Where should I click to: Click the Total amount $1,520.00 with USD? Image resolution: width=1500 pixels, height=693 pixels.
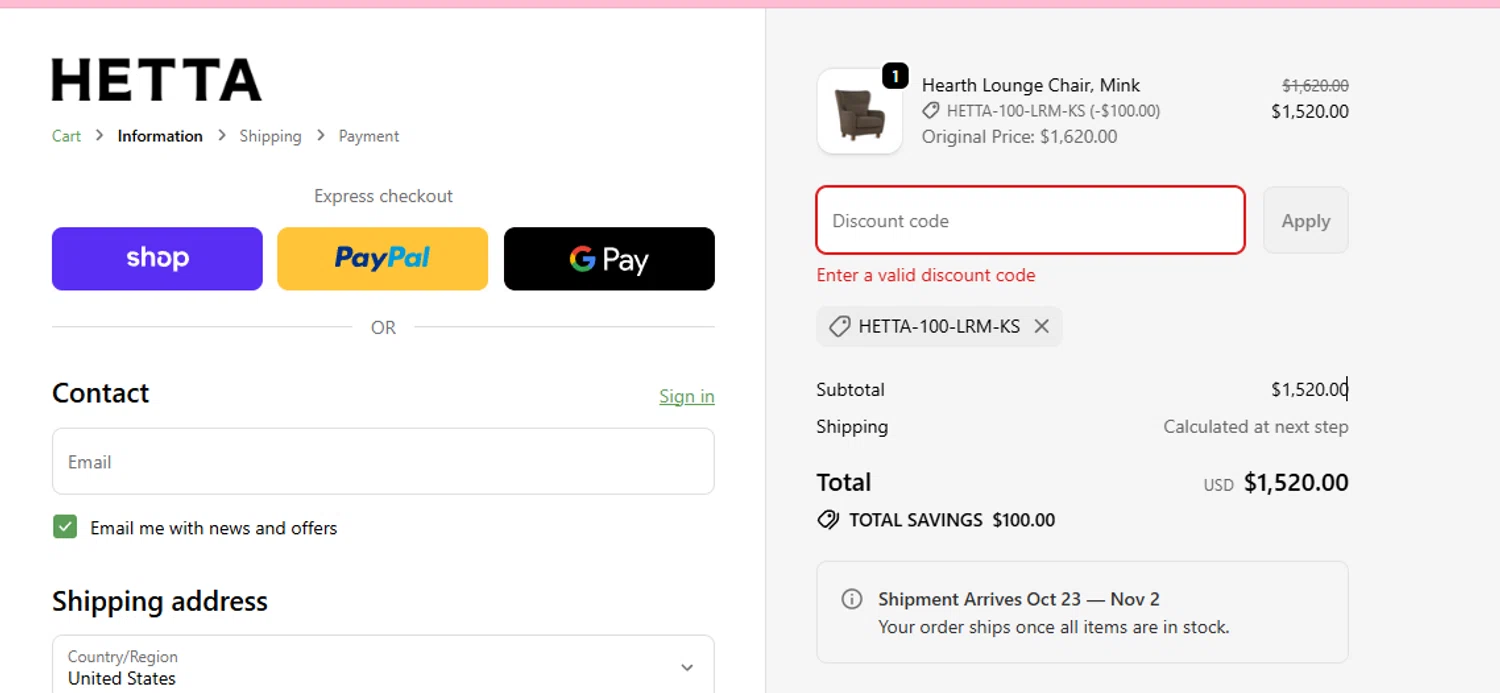1276,483
